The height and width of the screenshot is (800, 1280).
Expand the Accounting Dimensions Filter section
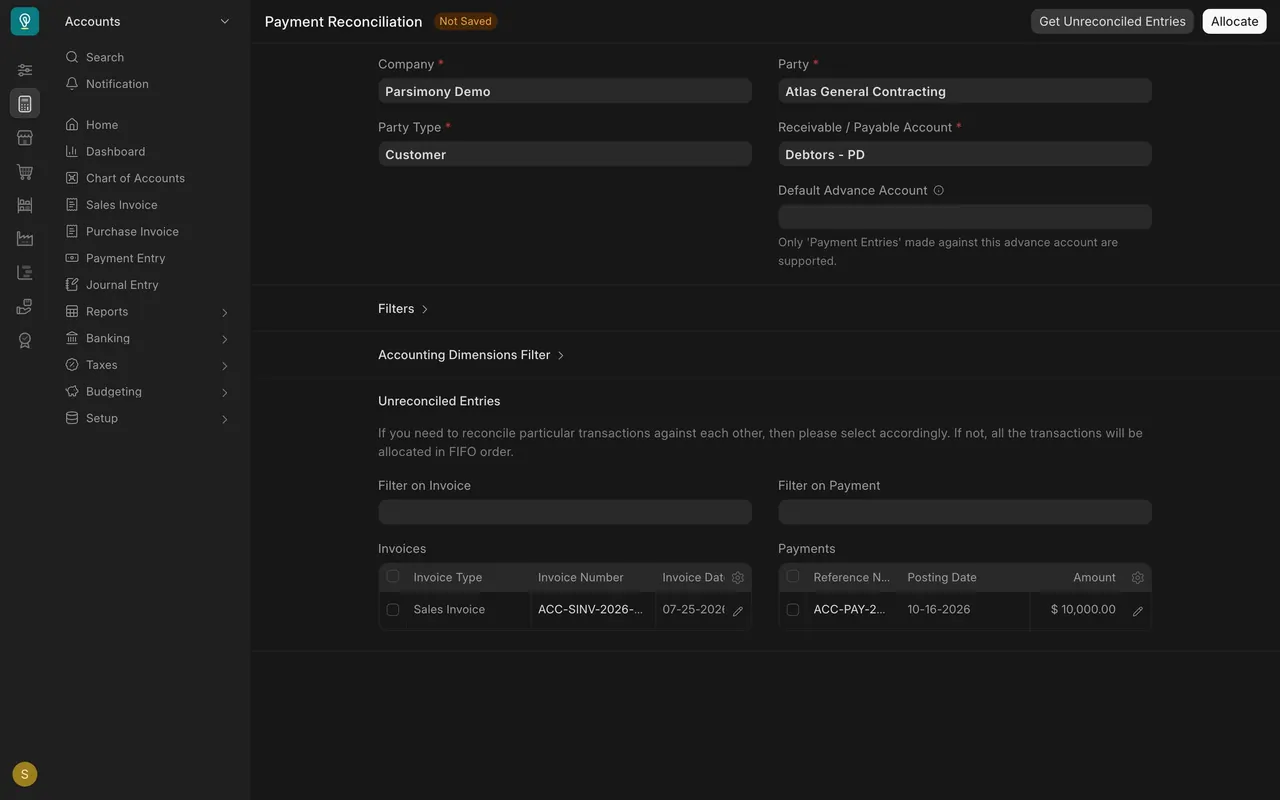(471, 355)
